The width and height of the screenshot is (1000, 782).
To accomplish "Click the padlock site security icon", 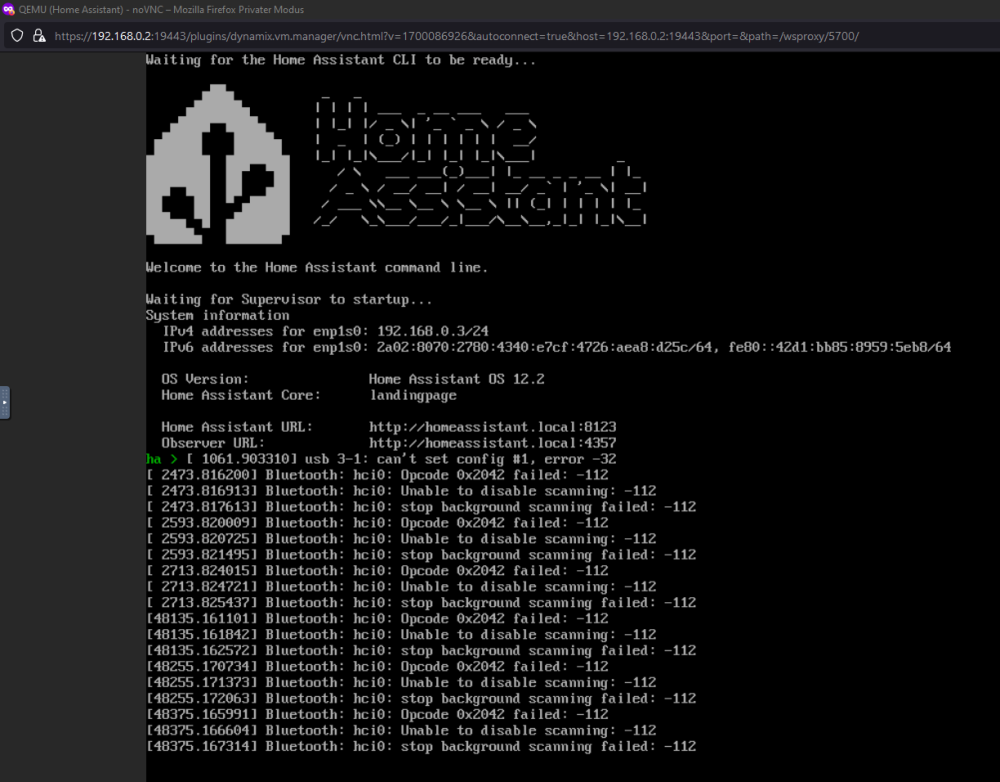I will click(39, 36).
